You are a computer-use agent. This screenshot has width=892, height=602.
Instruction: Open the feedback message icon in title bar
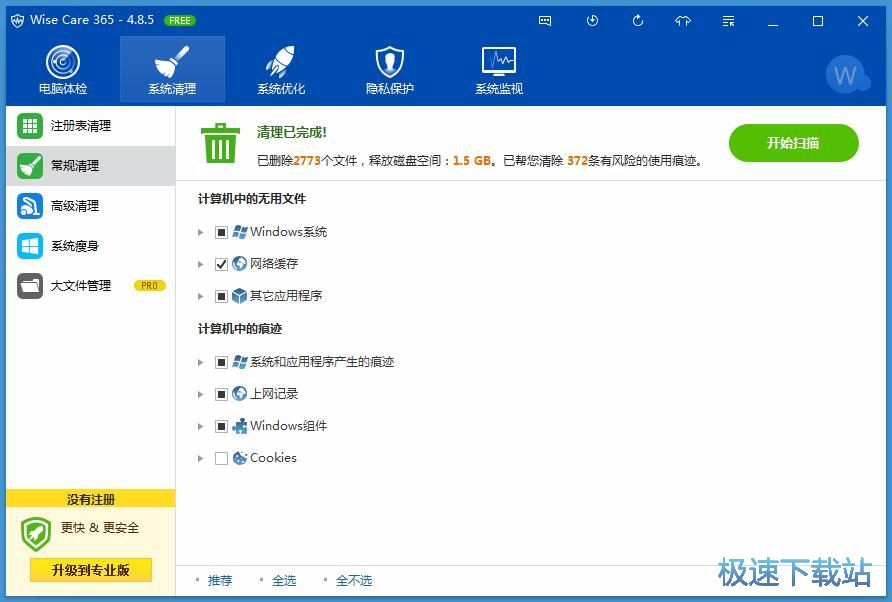(x=545, y=21)
